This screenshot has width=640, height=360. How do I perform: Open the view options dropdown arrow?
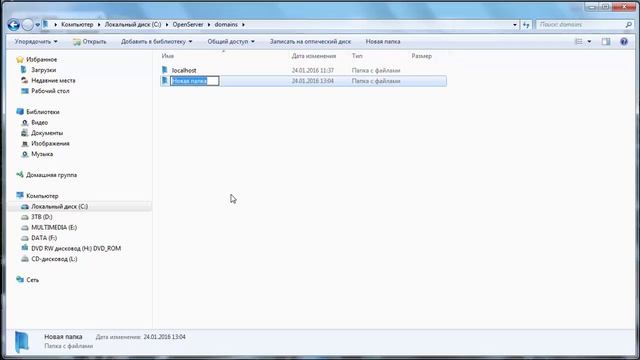click(x=589, y=42)
